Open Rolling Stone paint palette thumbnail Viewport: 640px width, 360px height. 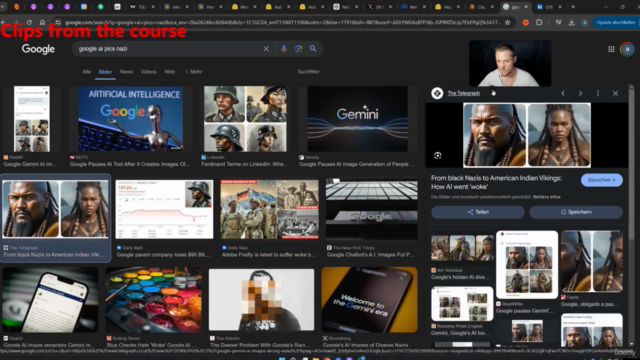click(x=153, y=300)
